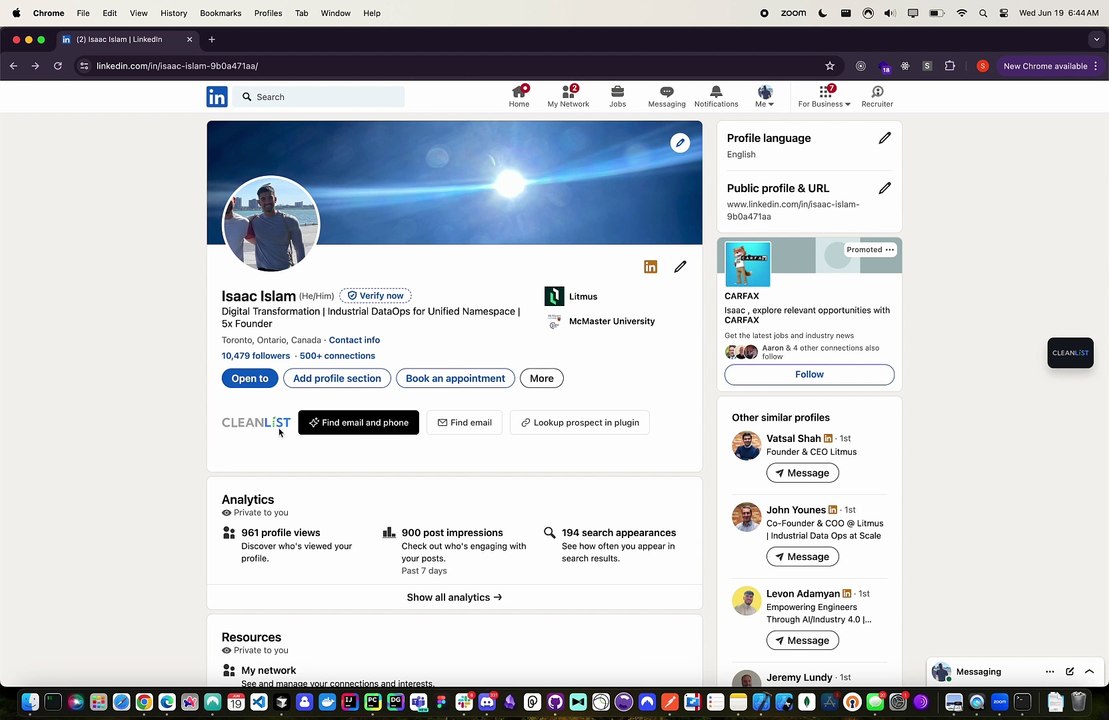
Task: Click Isaac Islam profile photo
Action: pyautogui.click(x=271, y=224)
